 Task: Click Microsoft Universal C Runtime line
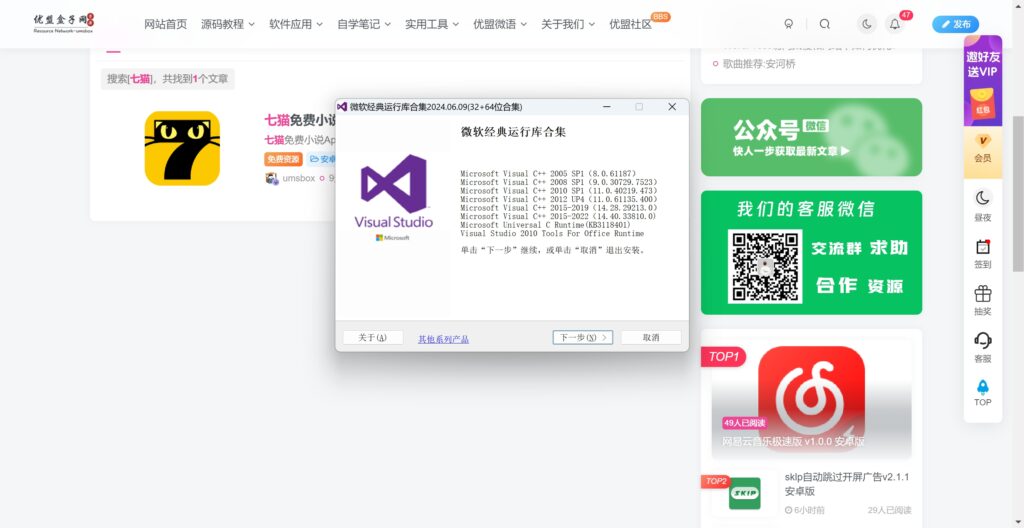[x=545, y=225]
